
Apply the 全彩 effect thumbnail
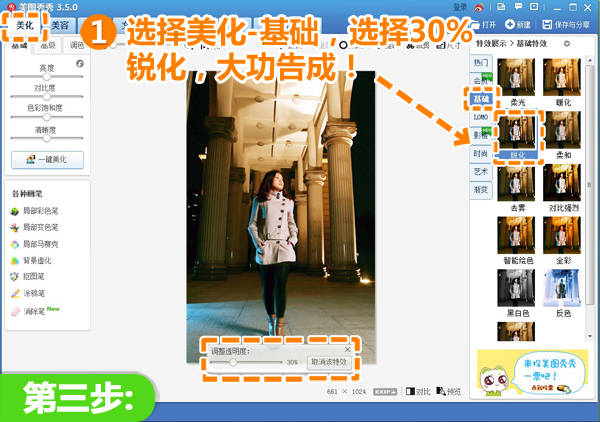tap(562, 235)
